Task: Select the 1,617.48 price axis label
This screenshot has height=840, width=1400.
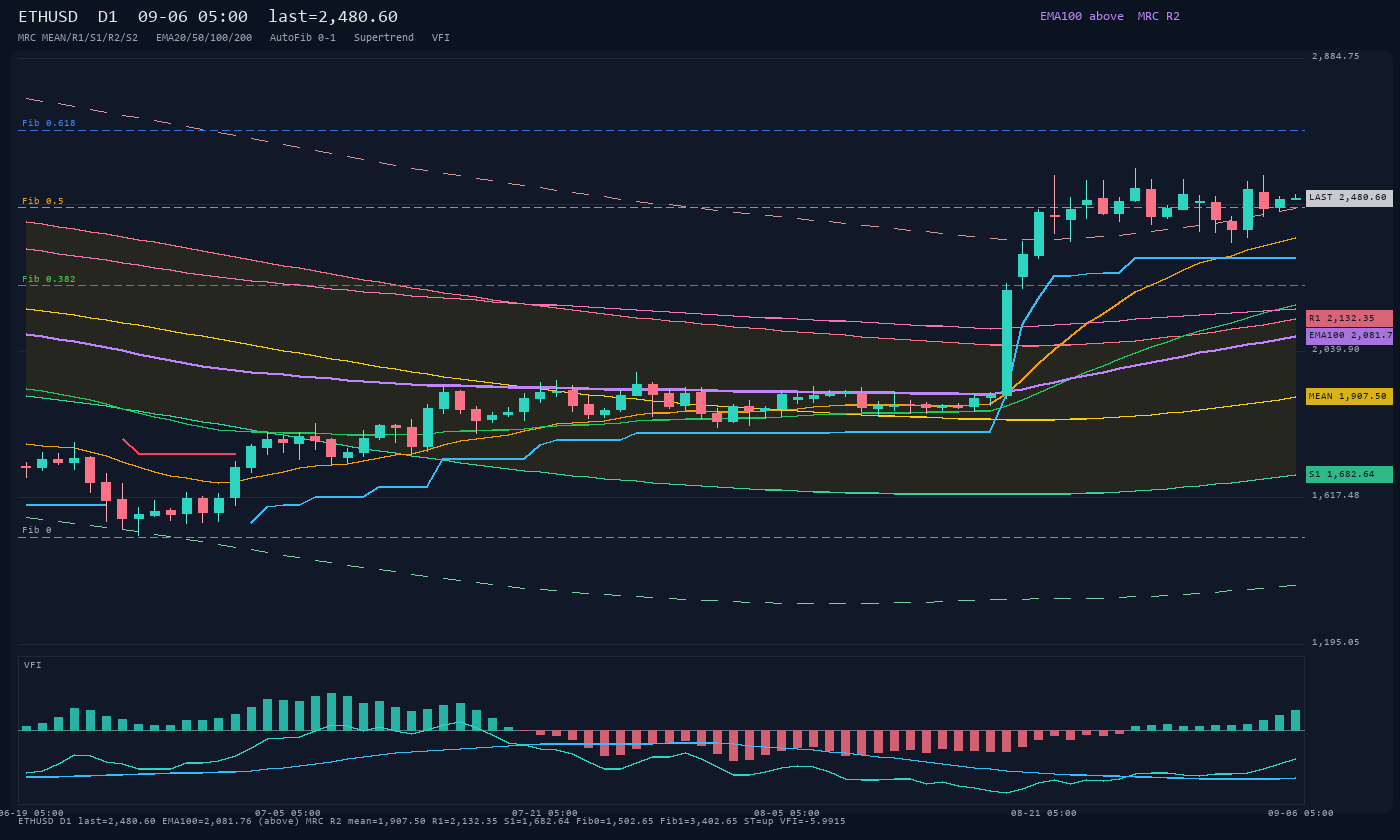Action: coord(1336,495)
